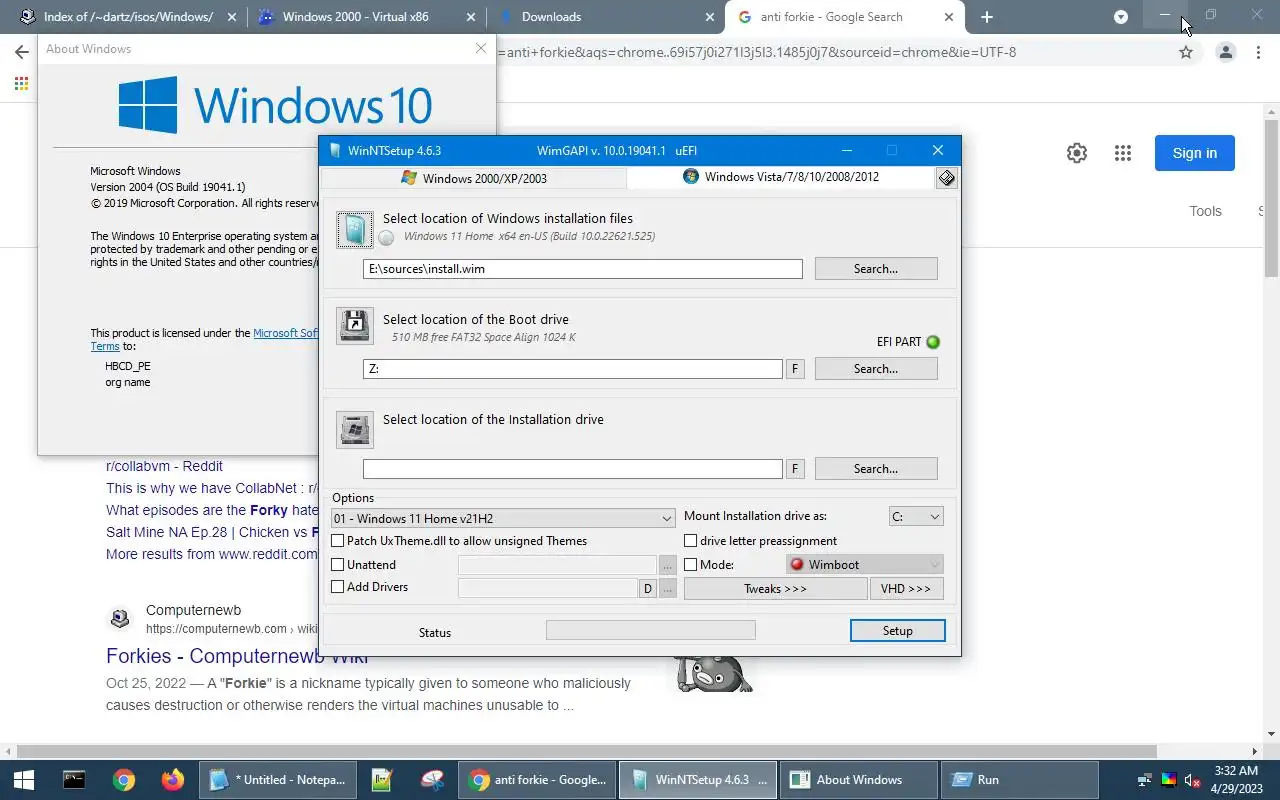Expand the Windows 11 Home edition dropdown
Screen dimensions: 1280x800
point(503,518)
